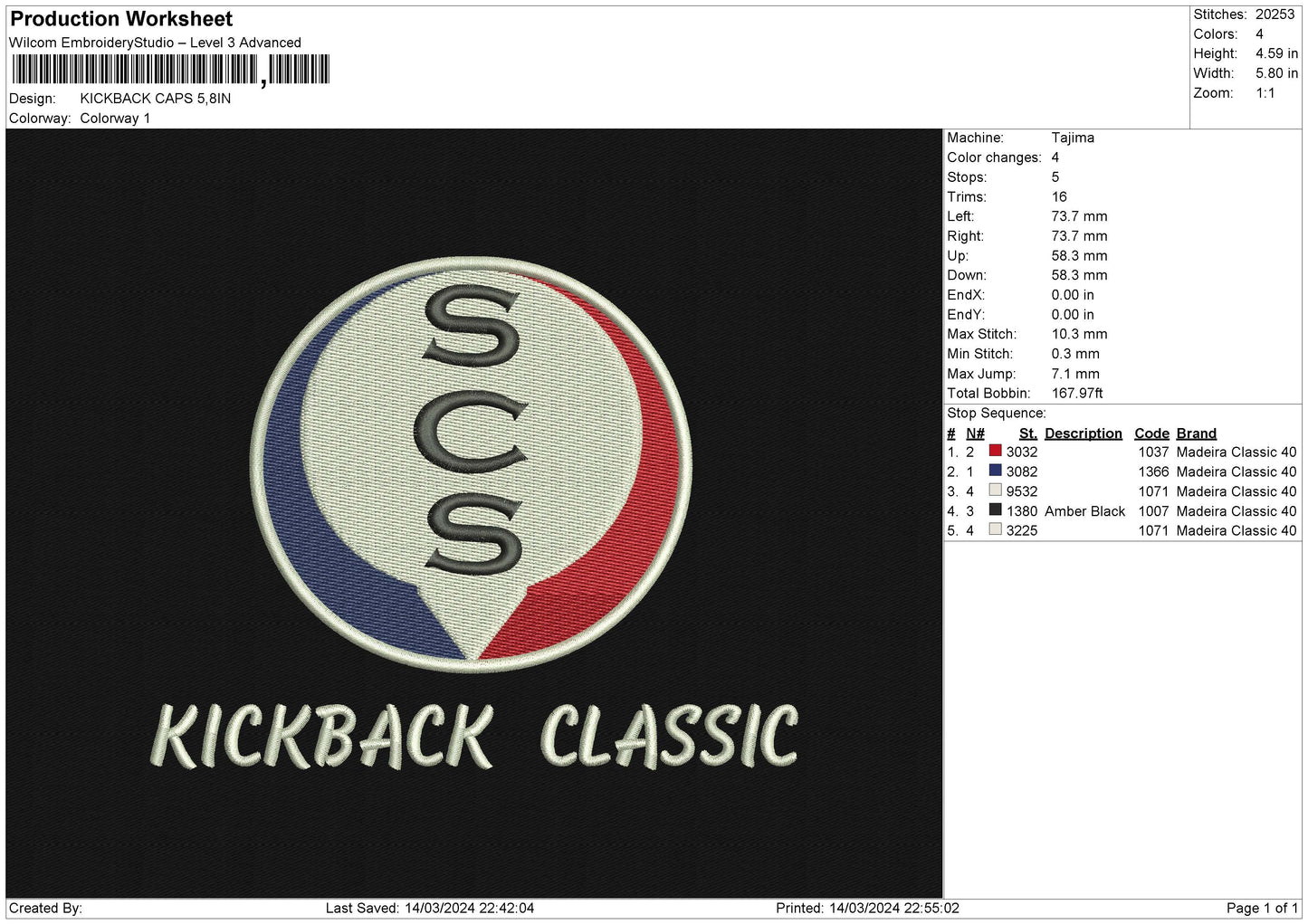Viewport: 1308px width, 924px height.
Task: Click the embroidery design preview image
Action: (474, 513)
